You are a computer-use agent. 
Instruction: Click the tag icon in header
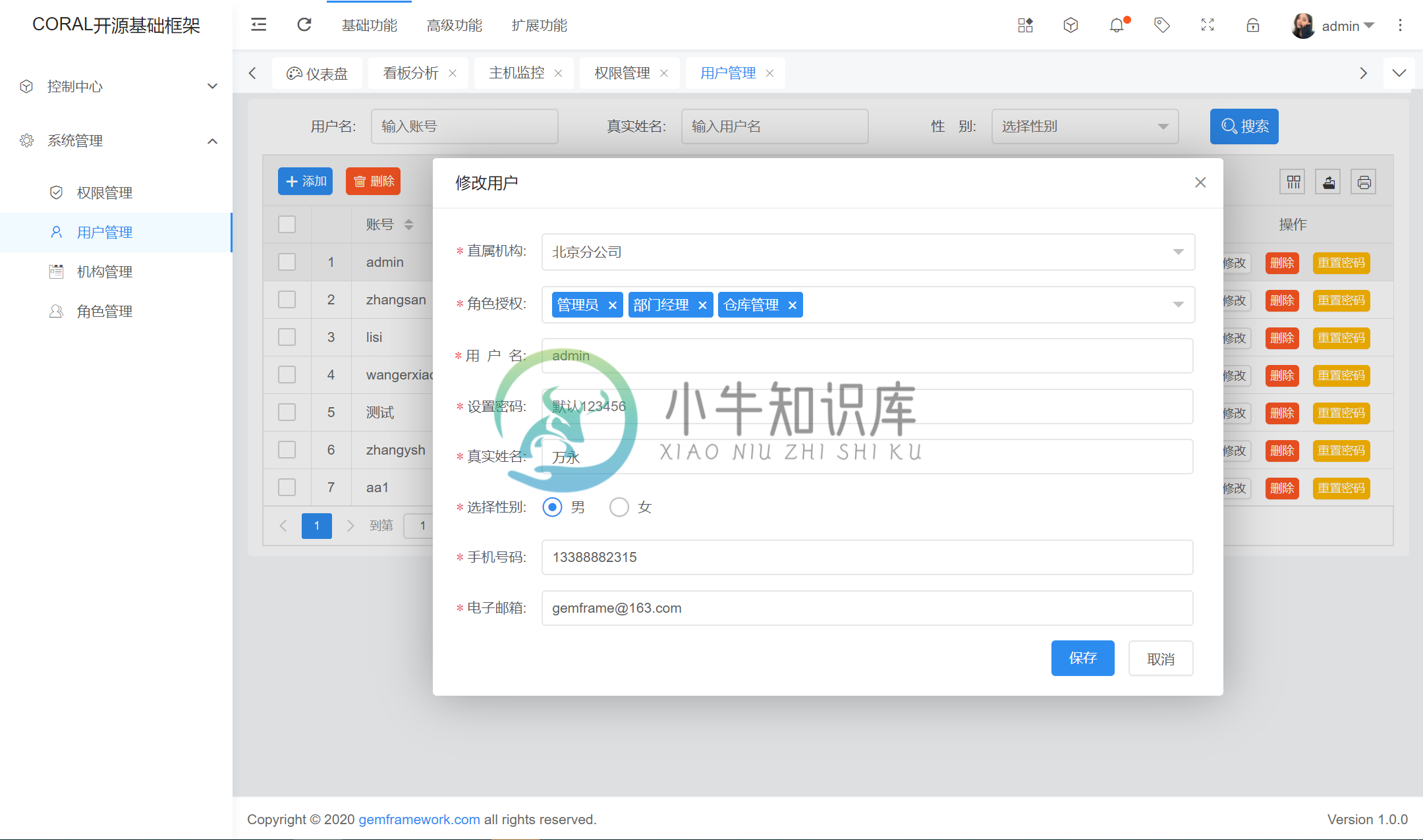(x=1162, y=25)
